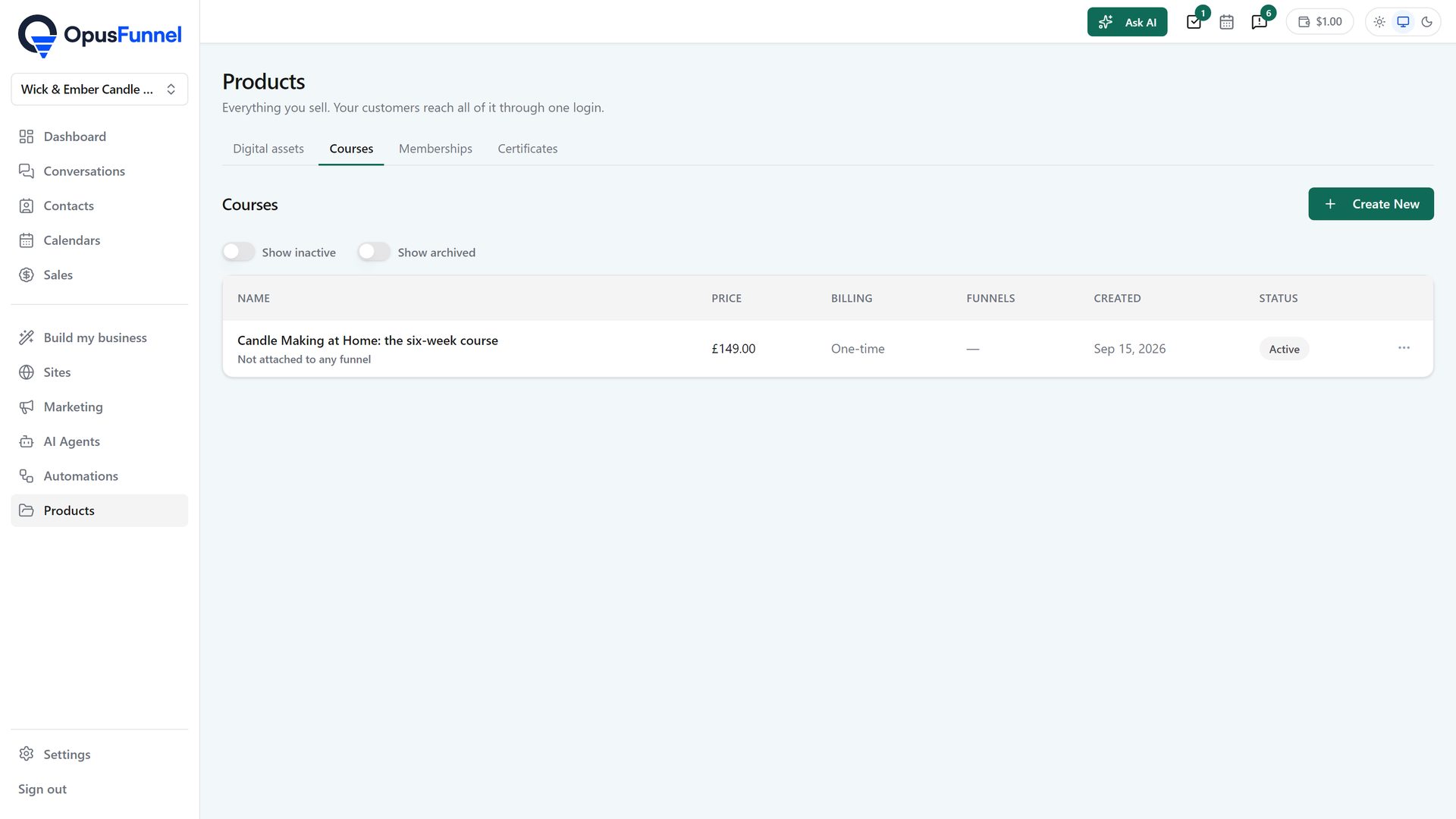Open the three-dot menu for Candle Making course
1456x819 pixels.
pos(1404,348)
